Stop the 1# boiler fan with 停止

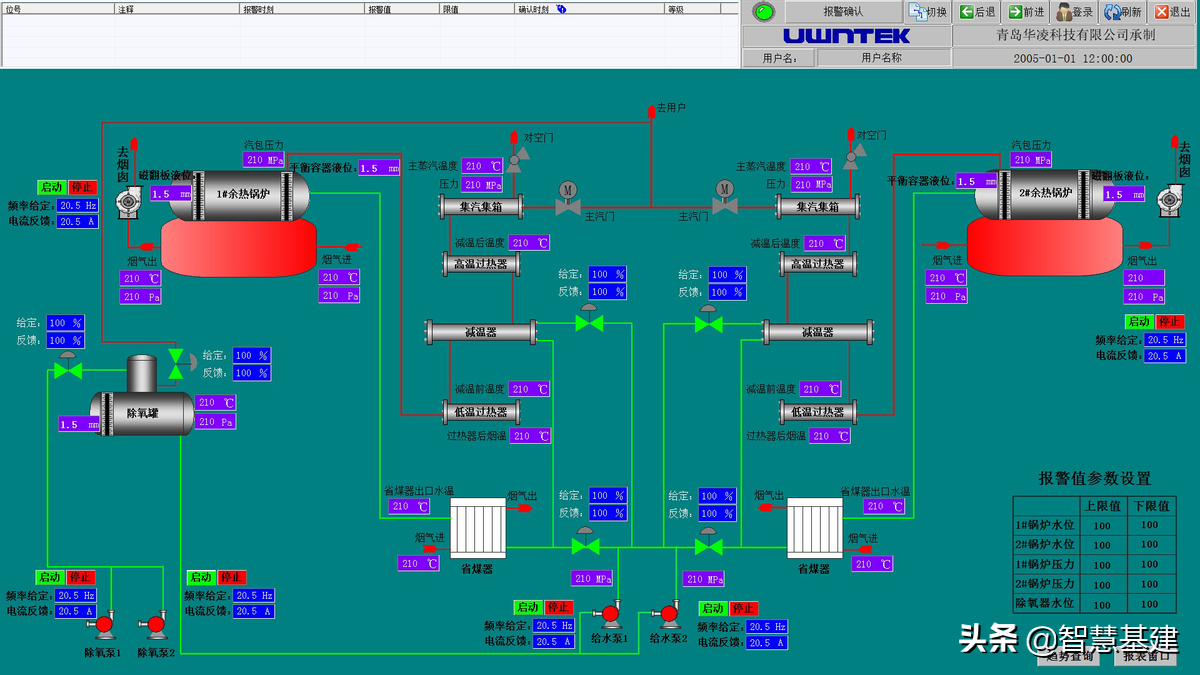[x=82, y=187]
